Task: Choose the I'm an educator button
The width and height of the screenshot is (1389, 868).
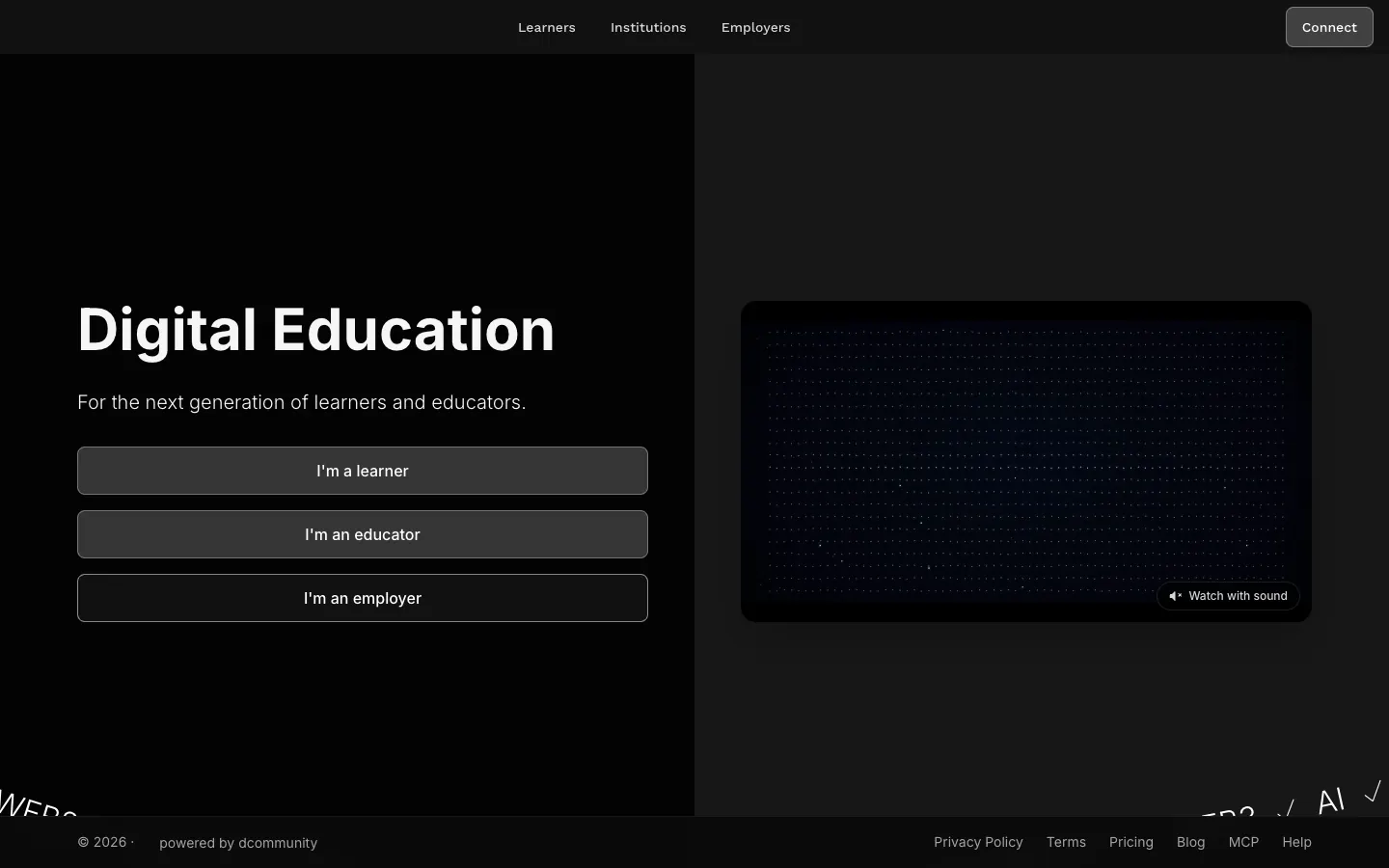Action: (x=363, y=534)
